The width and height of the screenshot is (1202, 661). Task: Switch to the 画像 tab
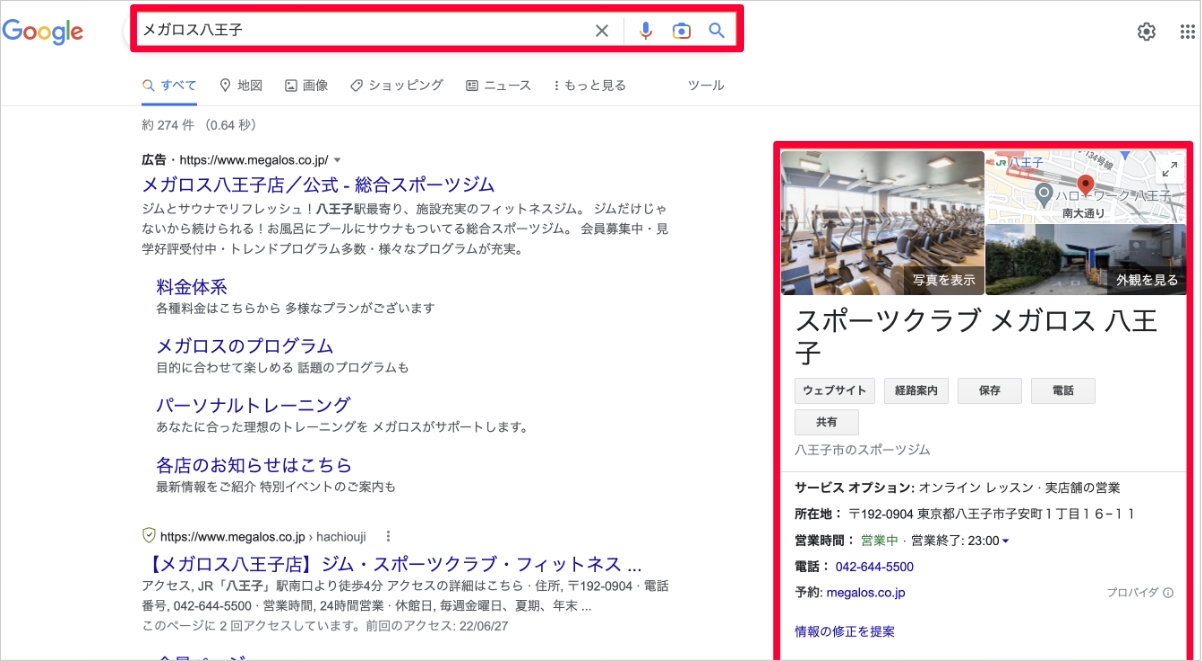[306, 86]
